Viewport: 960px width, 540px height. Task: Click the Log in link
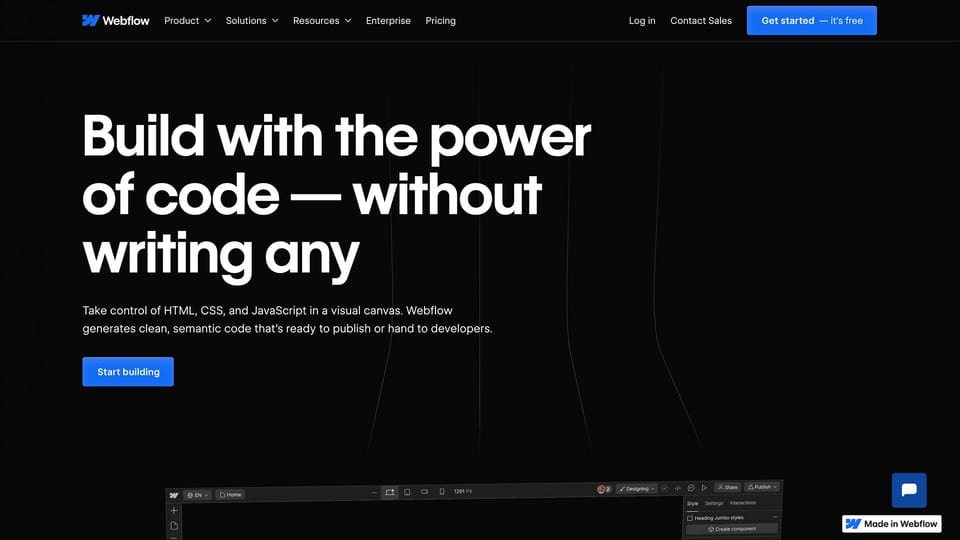(642, 20)
